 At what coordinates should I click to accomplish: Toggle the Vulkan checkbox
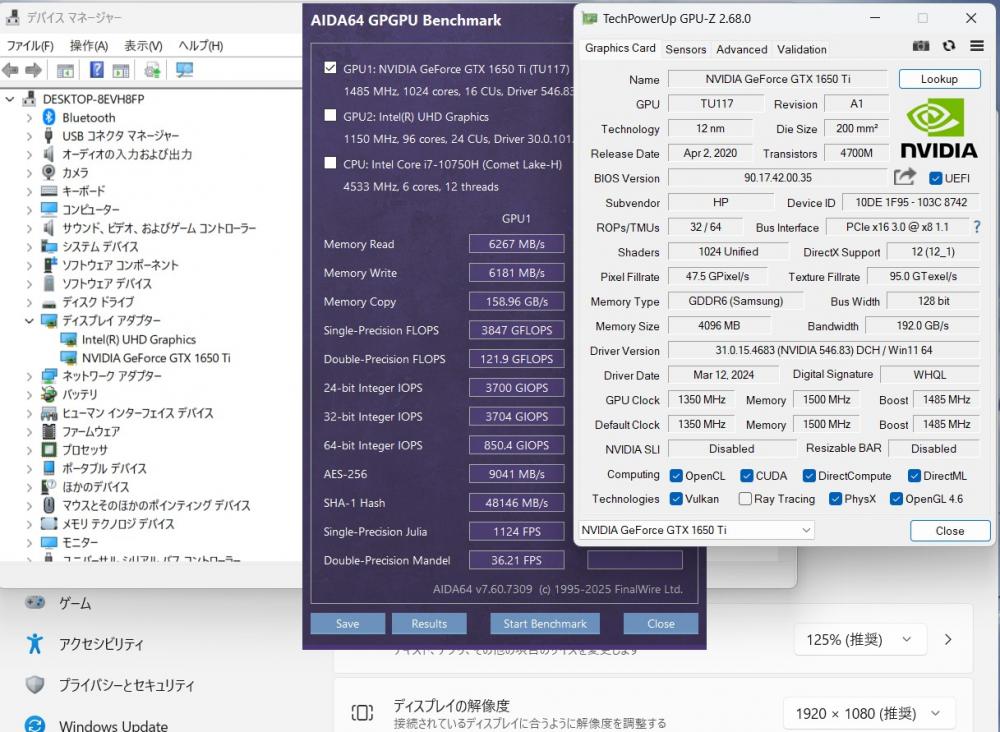[x=677, y=499]
